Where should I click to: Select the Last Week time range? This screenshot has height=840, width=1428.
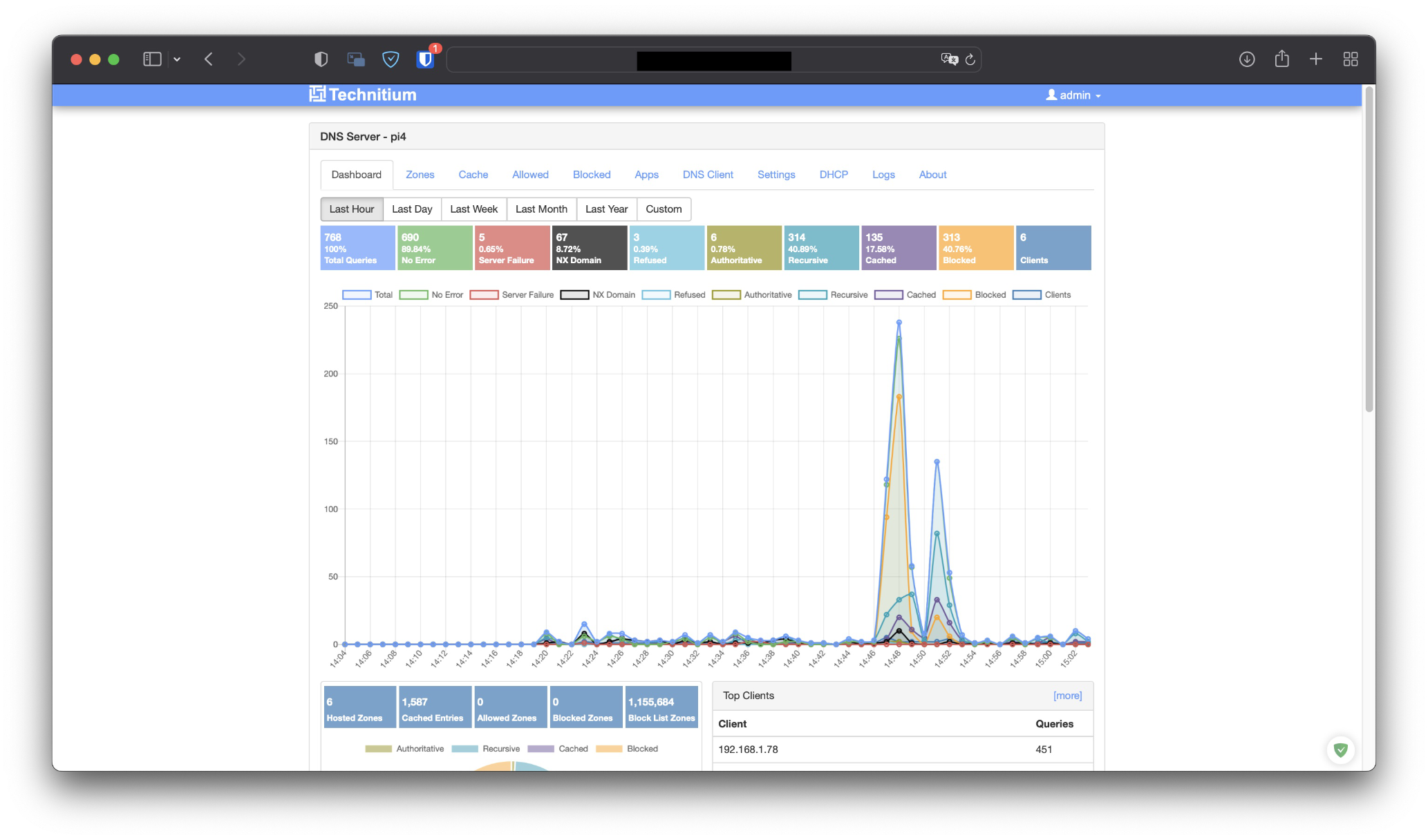(473, 209)
